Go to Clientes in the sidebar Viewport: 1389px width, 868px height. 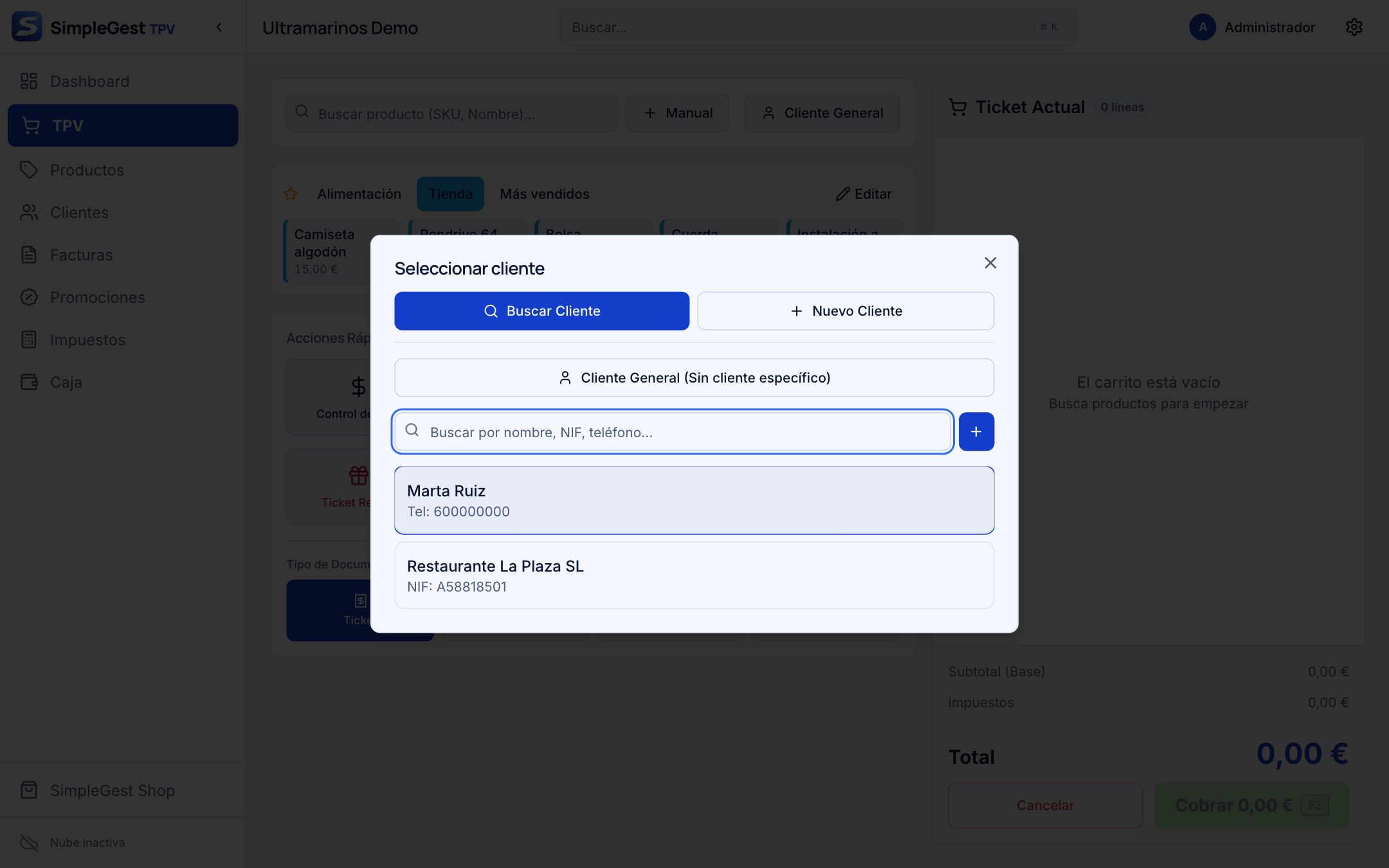pyautogui.click(x=123, y=213)
